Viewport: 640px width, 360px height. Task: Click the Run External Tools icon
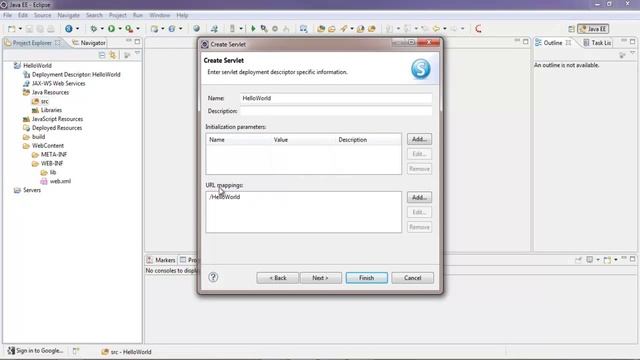tap(129, 29)
